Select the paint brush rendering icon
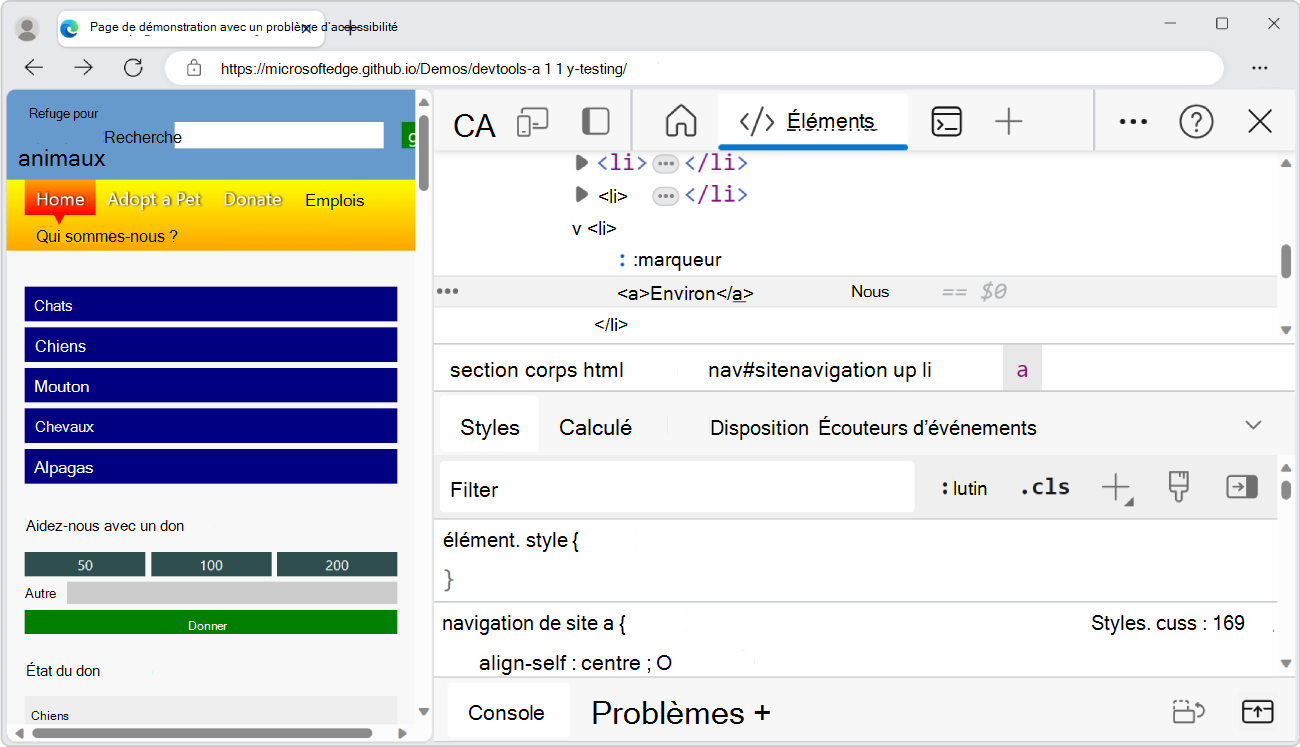 point(1179,486)
